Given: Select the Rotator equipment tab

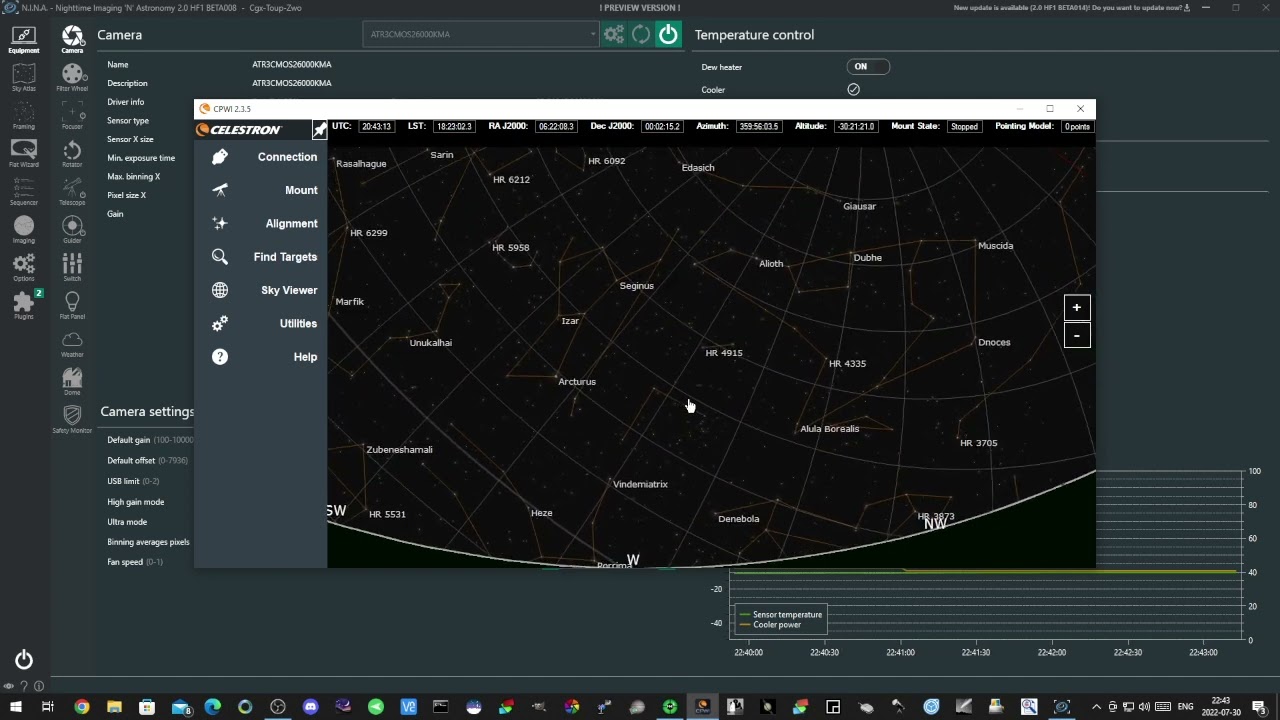Looking at the screenshot, I should 72,154.
